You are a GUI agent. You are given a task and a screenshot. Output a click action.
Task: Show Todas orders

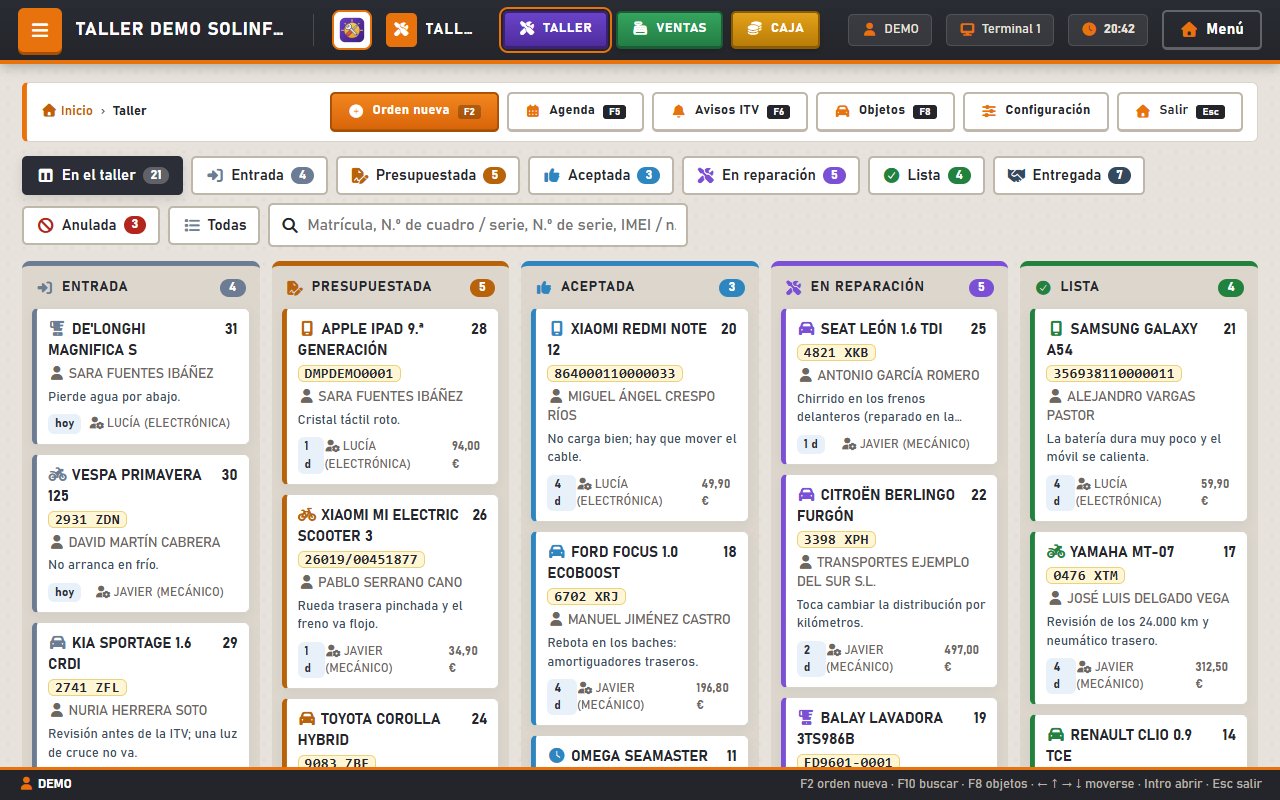pos(214,225)
